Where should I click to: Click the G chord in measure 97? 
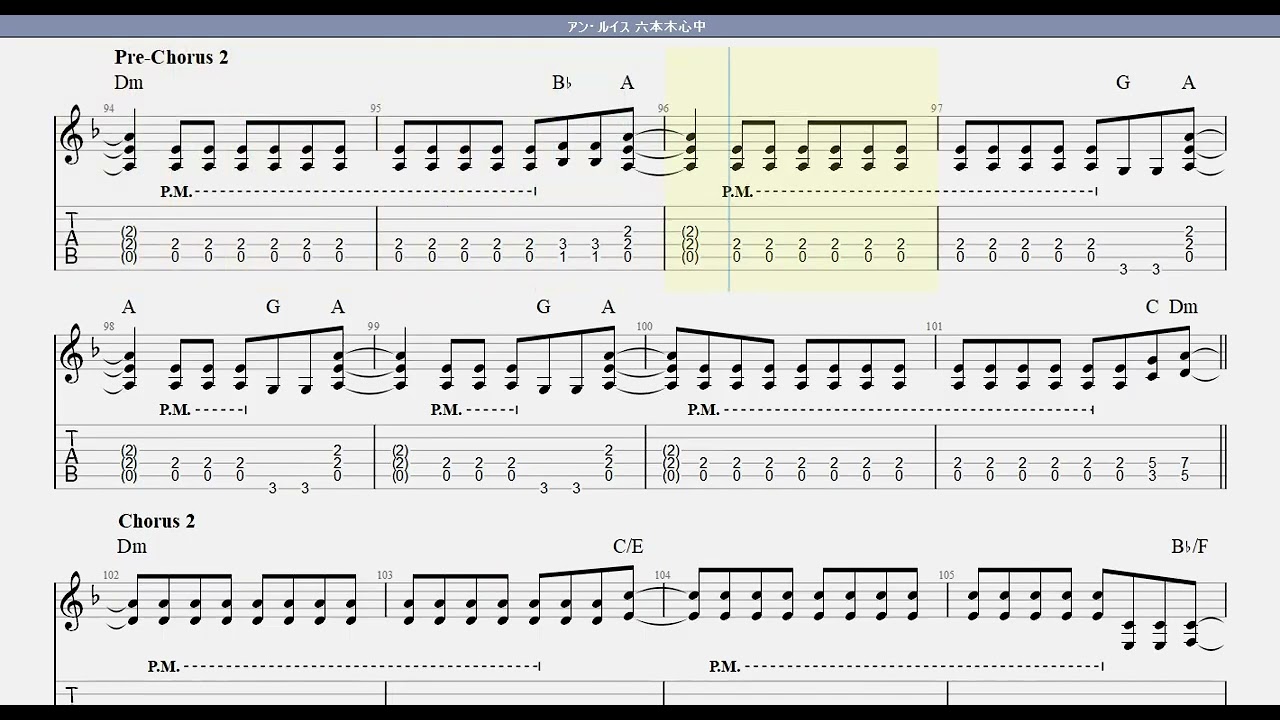tap(1123, 82)
